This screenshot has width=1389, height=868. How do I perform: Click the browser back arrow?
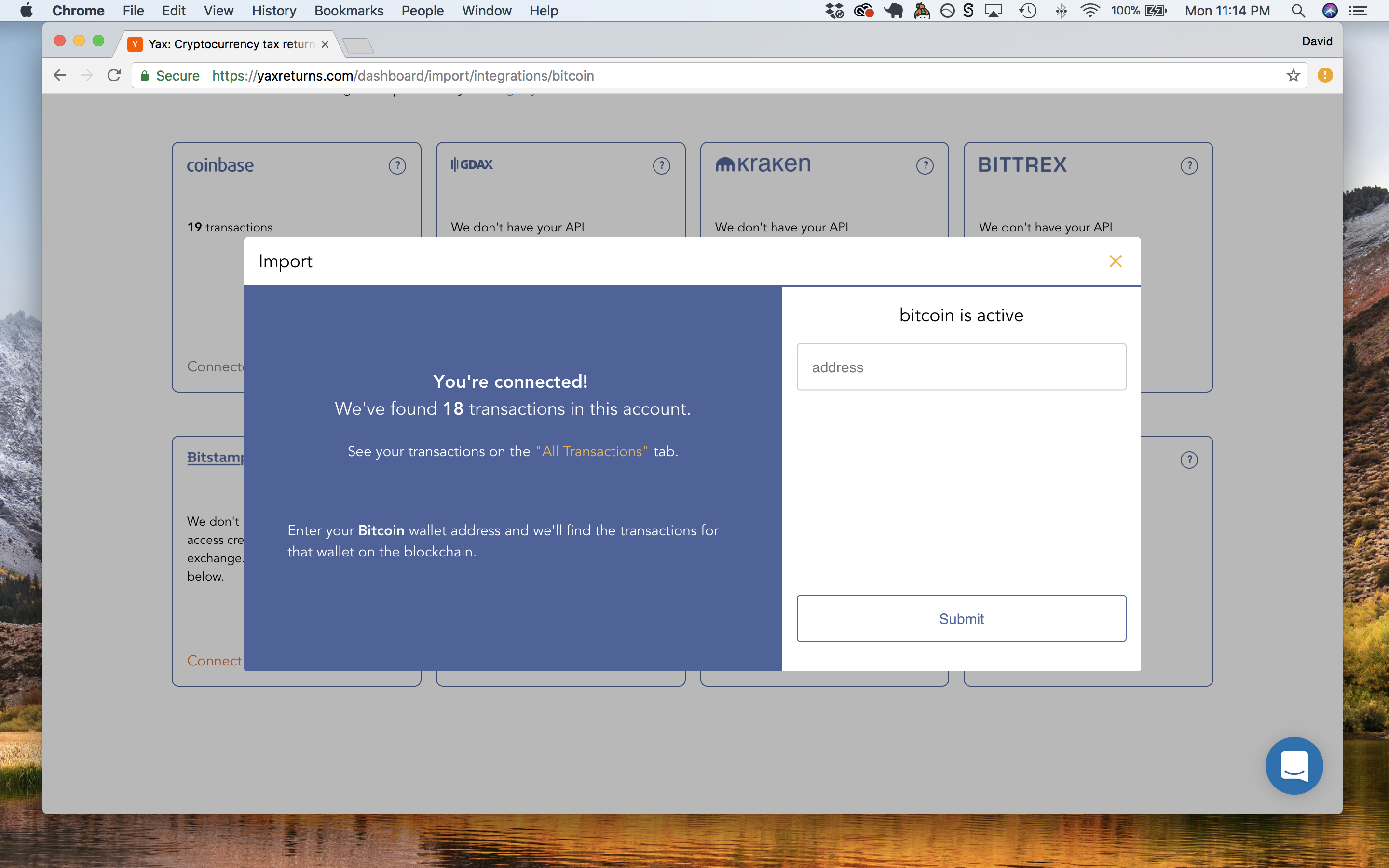pos(60,76)
